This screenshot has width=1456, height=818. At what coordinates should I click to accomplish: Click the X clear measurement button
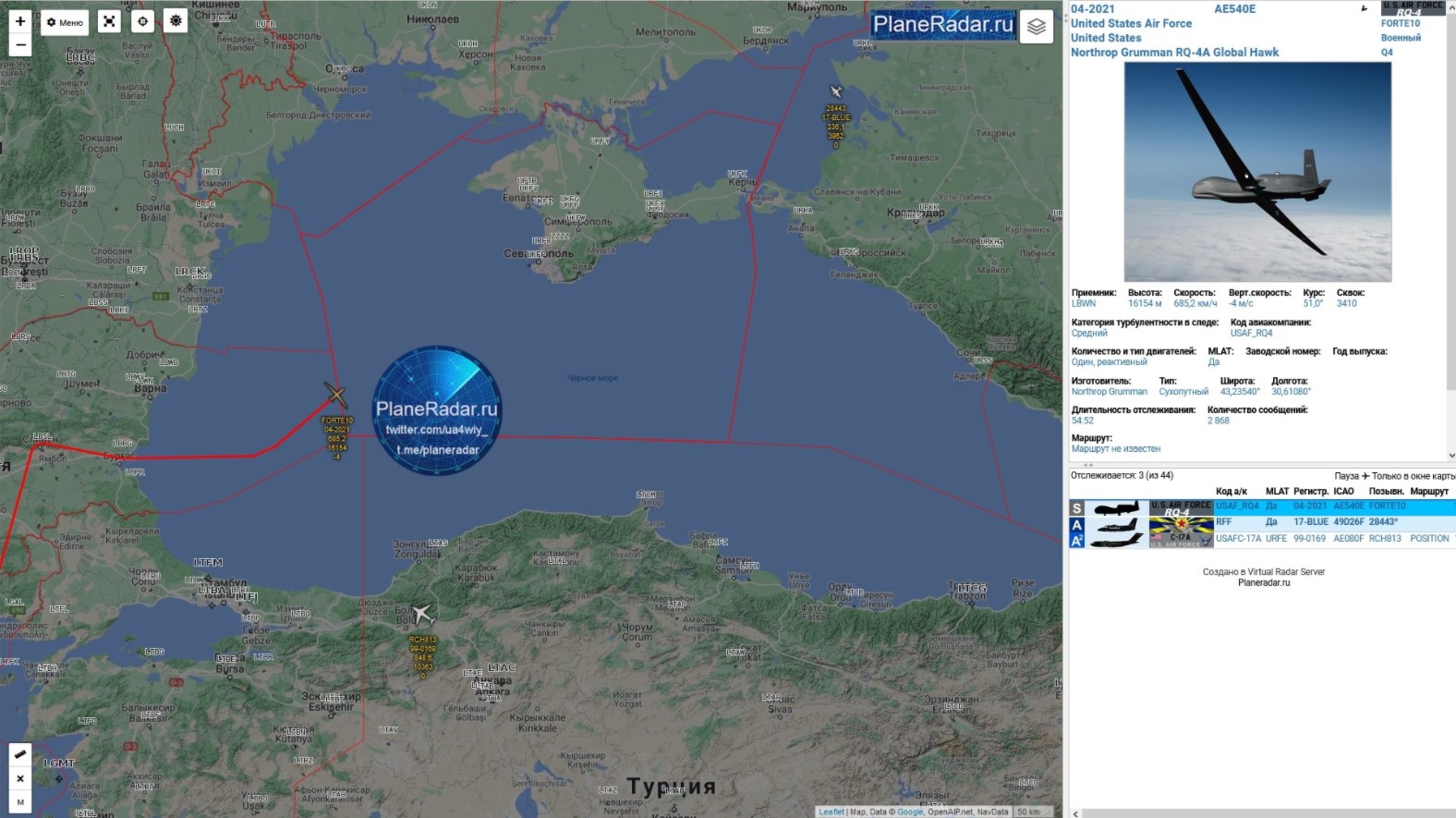(x=20, y=778)
